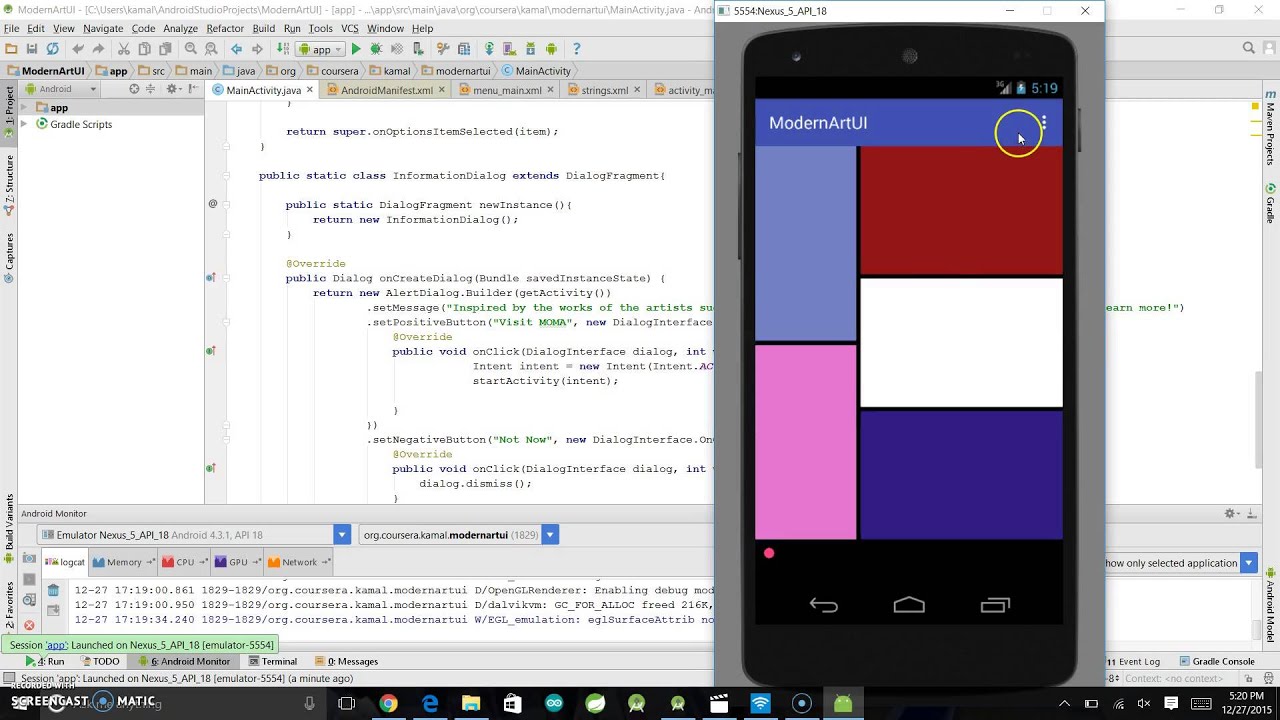Run the app with green play icon
Image resolution: width=1280 pixels, height=720 pixels.
(x=356, y=49)
